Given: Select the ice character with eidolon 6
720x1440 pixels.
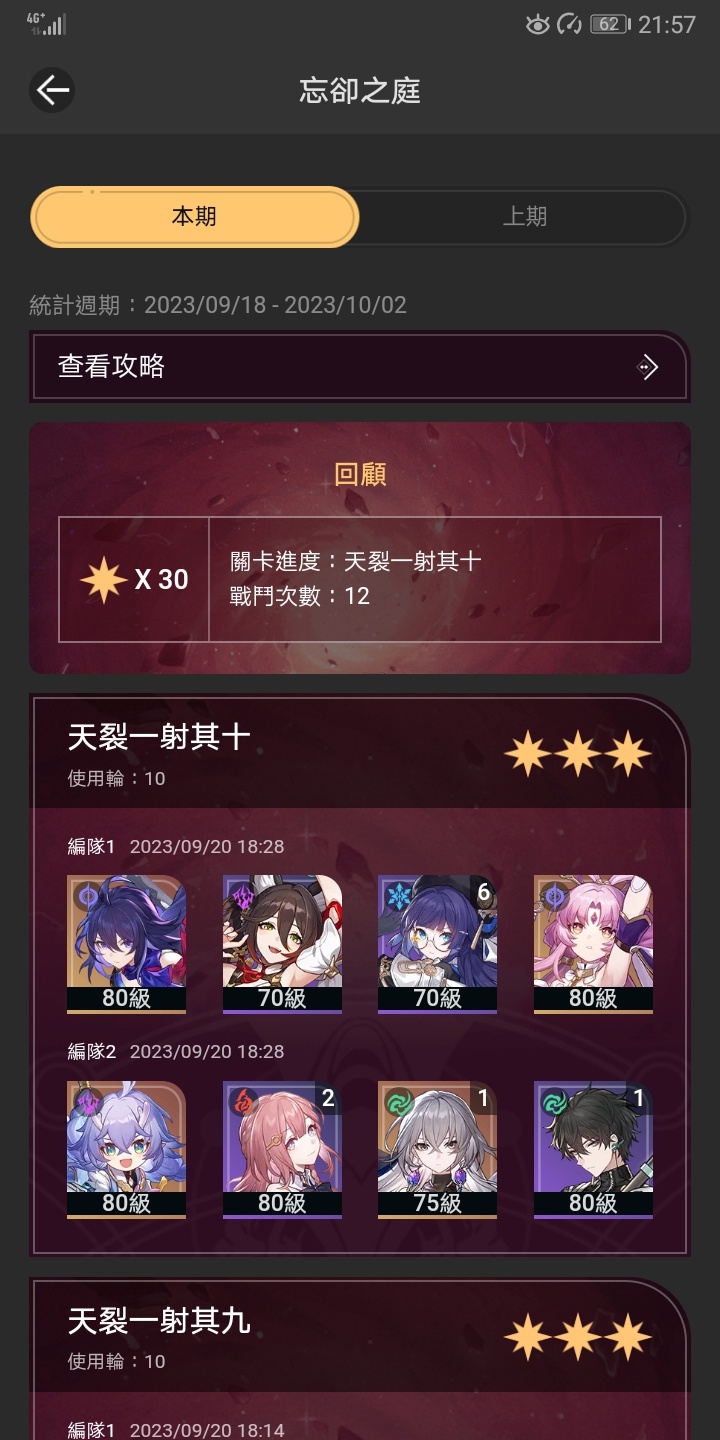Looking at the screenshot, I should (438, 944).
